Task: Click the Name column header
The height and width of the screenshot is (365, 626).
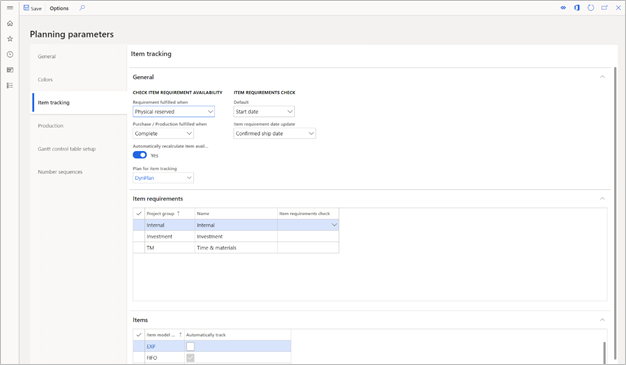Action: 236,214
